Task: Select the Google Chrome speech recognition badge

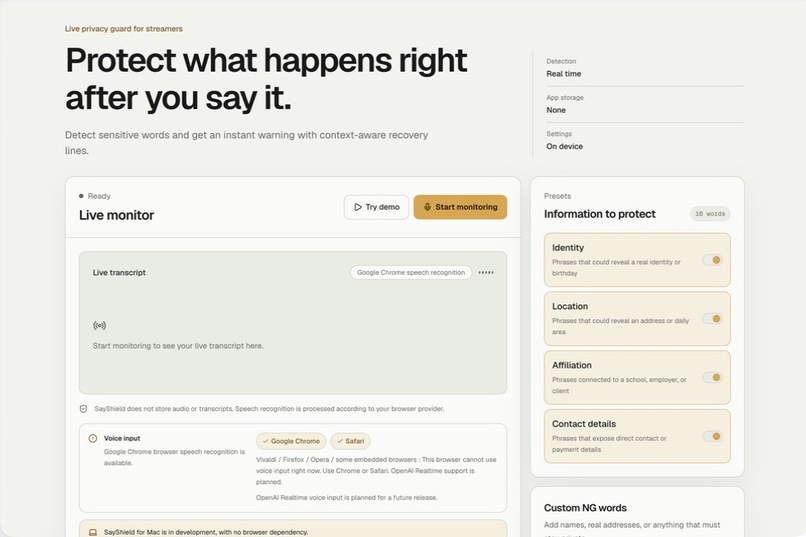Action: [411, 272]
